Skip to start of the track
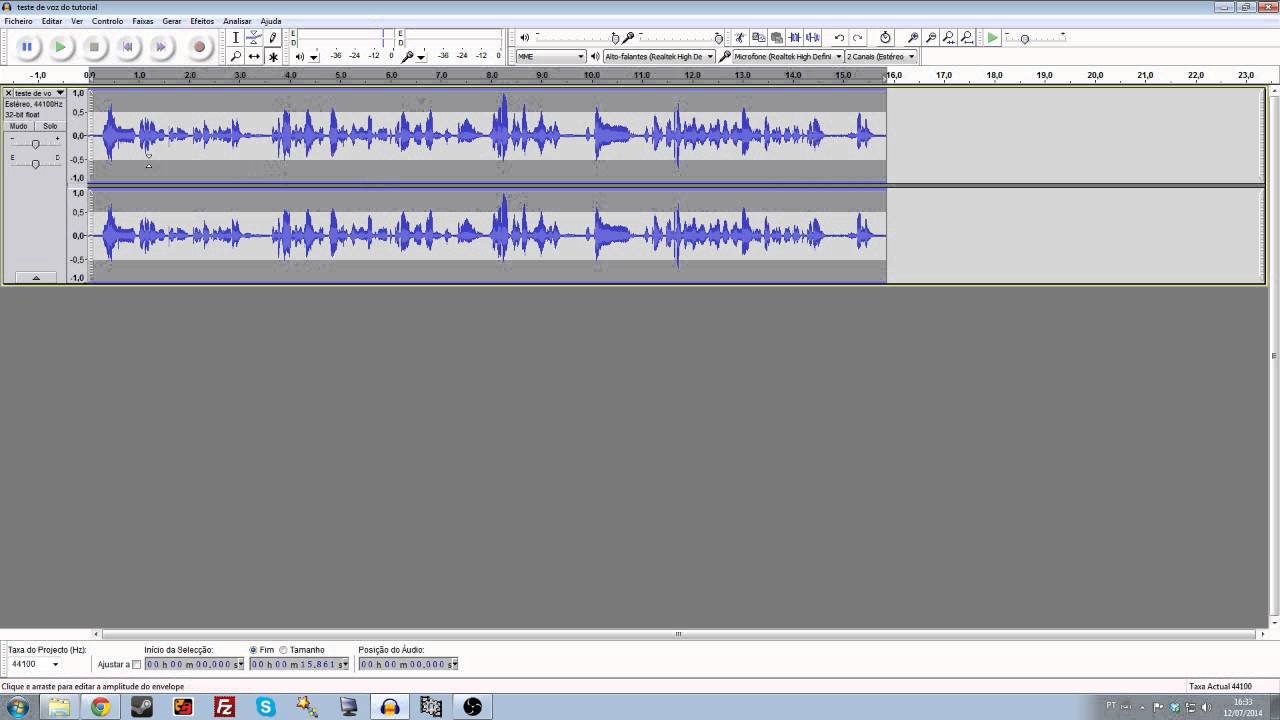 coord(127,46)
